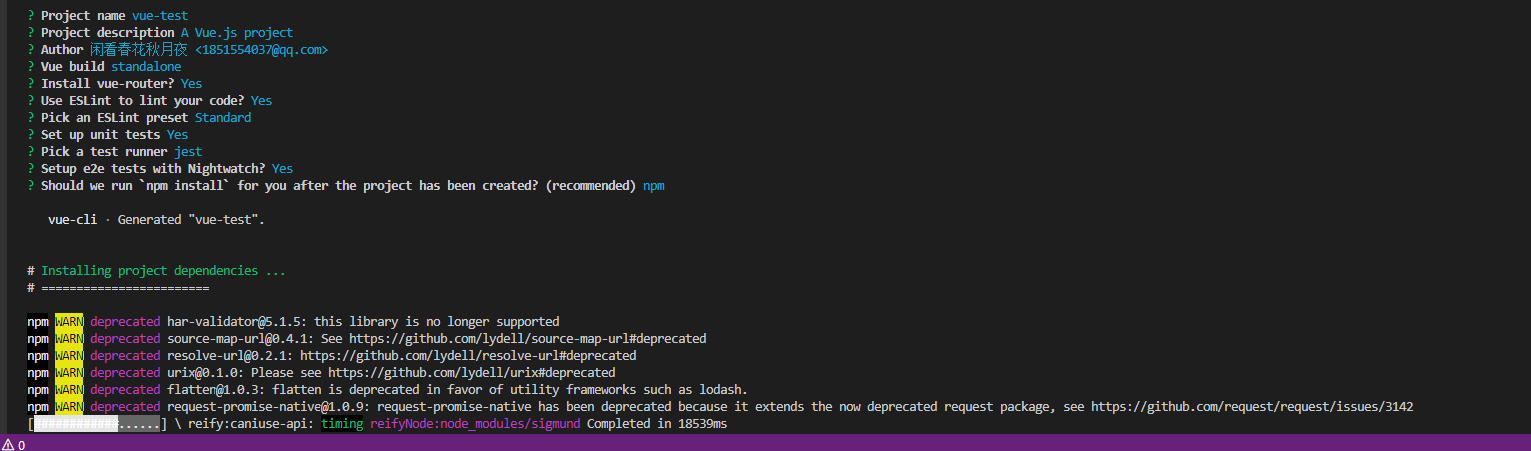Viewport: 1531px width, 451px height.
Task: Open the request issues 3142 link
Action: coord(1251,407)
